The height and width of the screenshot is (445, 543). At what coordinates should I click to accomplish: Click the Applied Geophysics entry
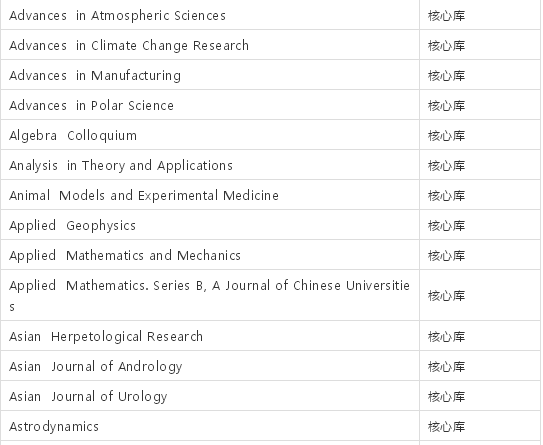(x=72, y=226)
